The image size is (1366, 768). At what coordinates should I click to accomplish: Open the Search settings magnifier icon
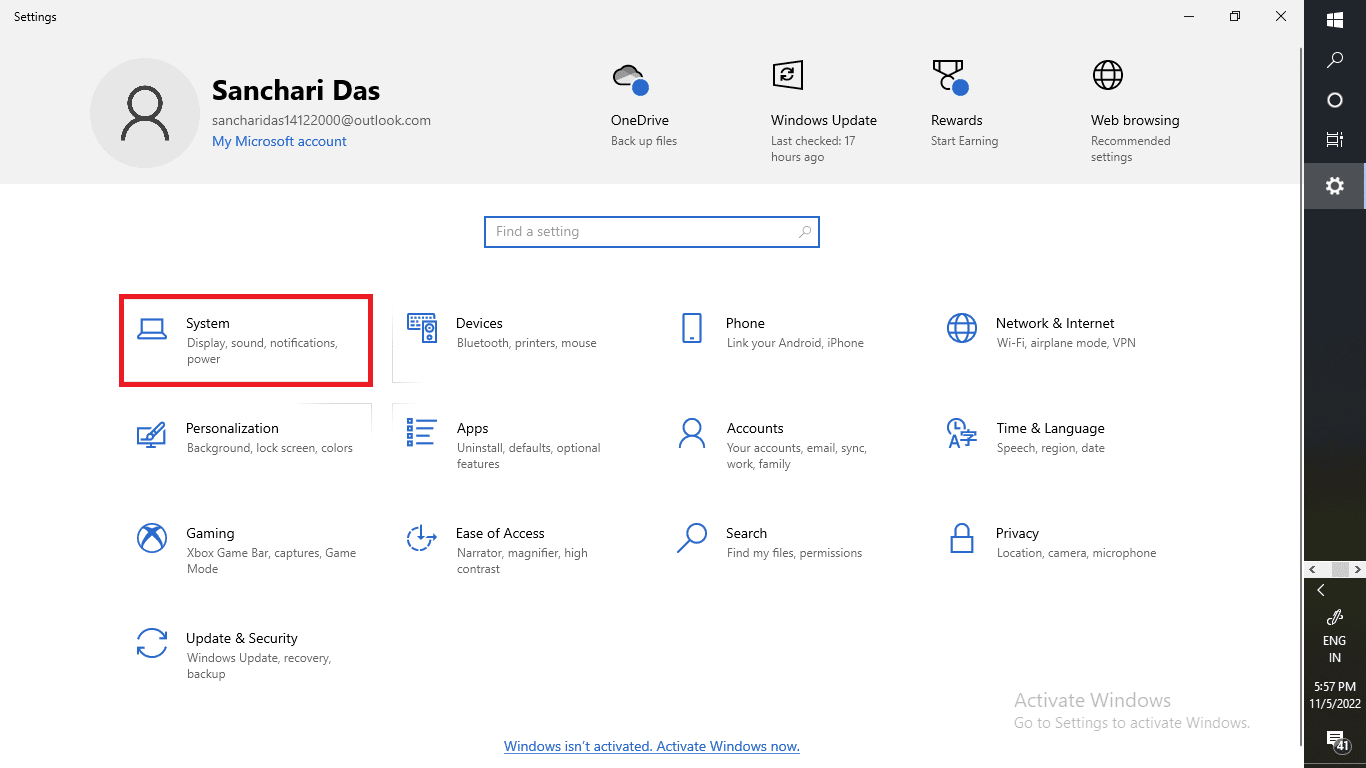click(x=691, y=538)
